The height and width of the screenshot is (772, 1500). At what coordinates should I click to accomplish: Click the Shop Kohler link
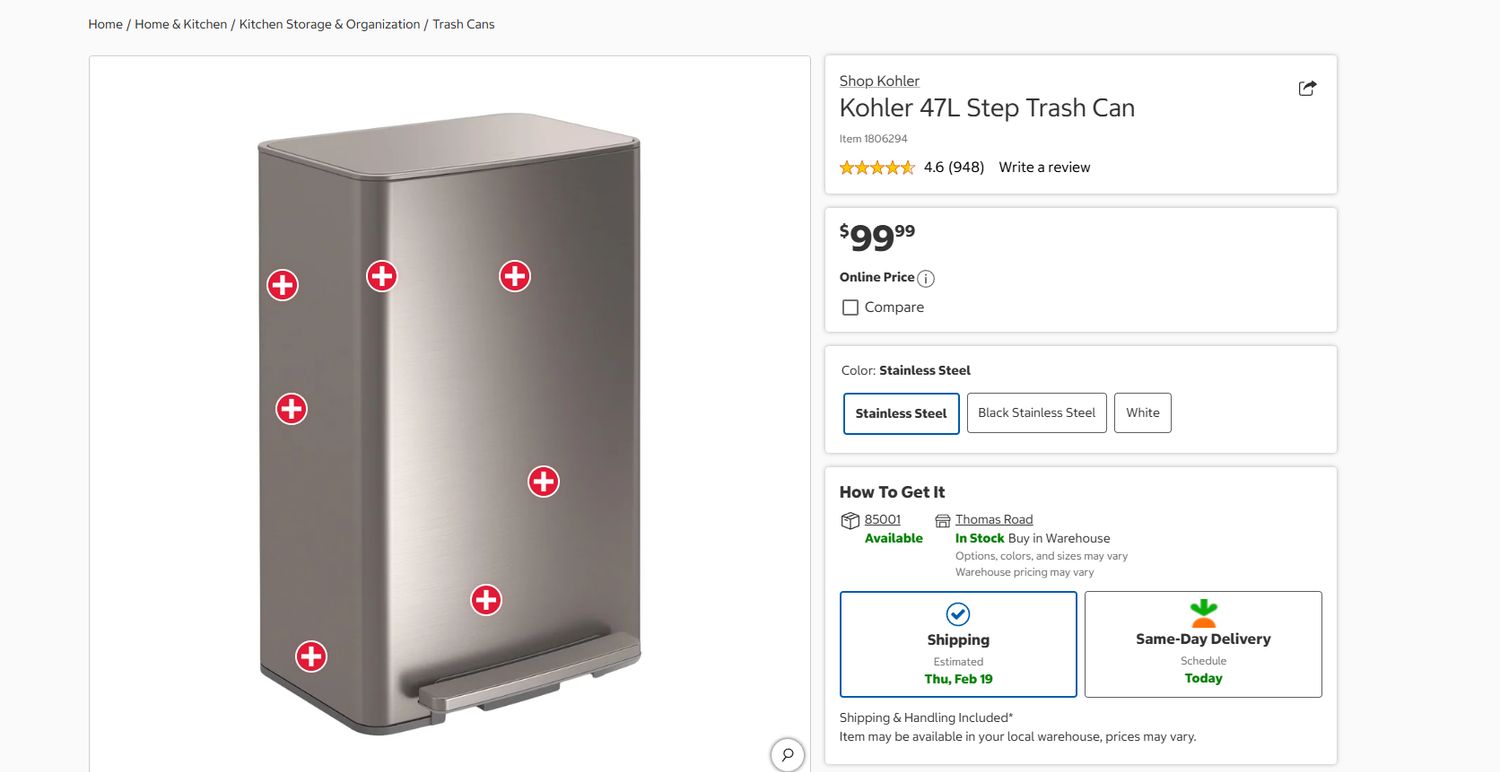[x=879, y=80]
